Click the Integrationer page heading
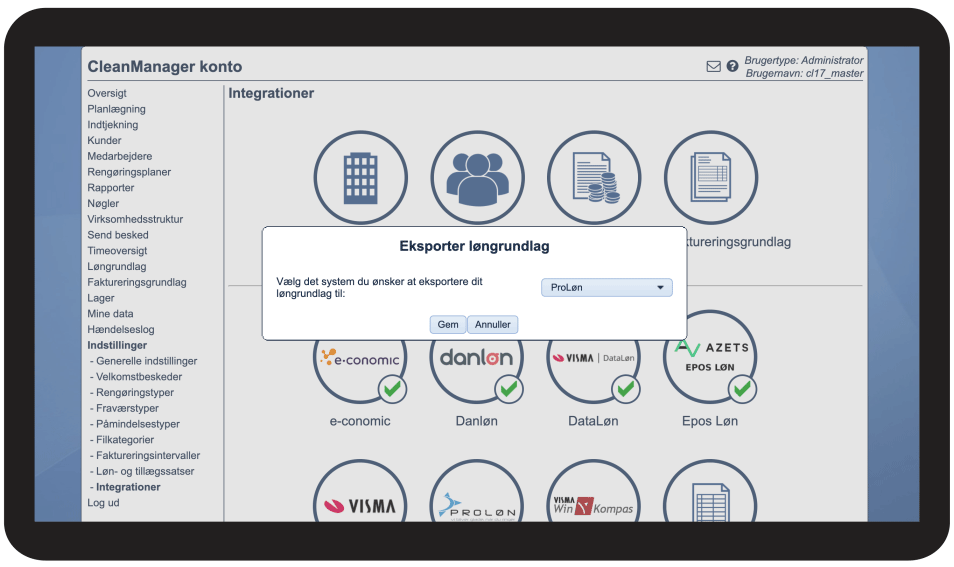 click(x=271, y=93)
